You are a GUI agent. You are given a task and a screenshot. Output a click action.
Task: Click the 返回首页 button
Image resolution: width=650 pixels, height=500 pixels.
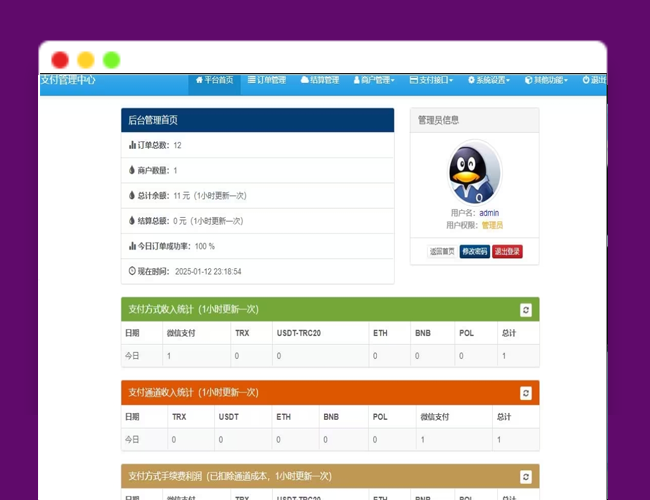[442, 251]
